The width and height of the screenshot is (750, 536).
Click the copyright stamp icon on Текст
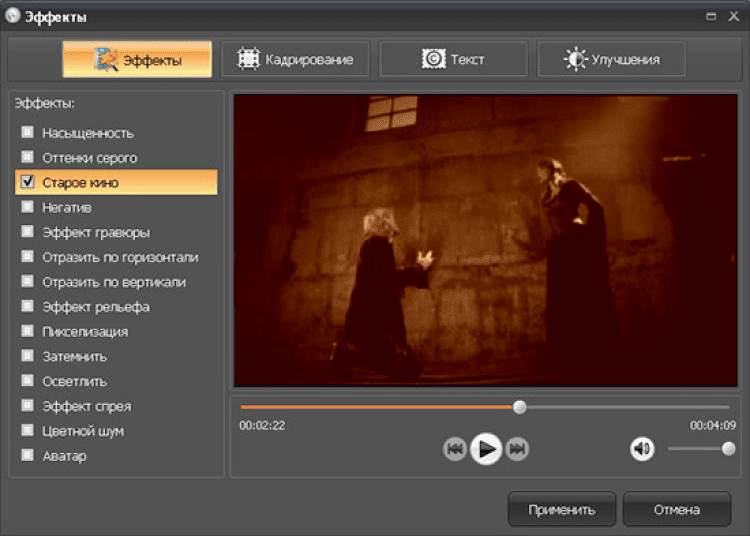pos(433,59)
